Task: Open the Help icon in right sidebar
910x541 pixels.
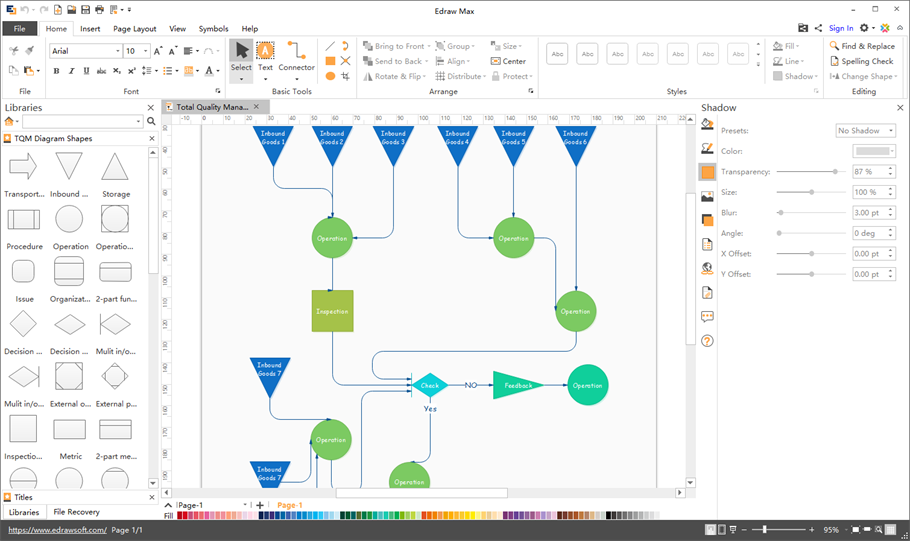Action: [x=707, y=341]
